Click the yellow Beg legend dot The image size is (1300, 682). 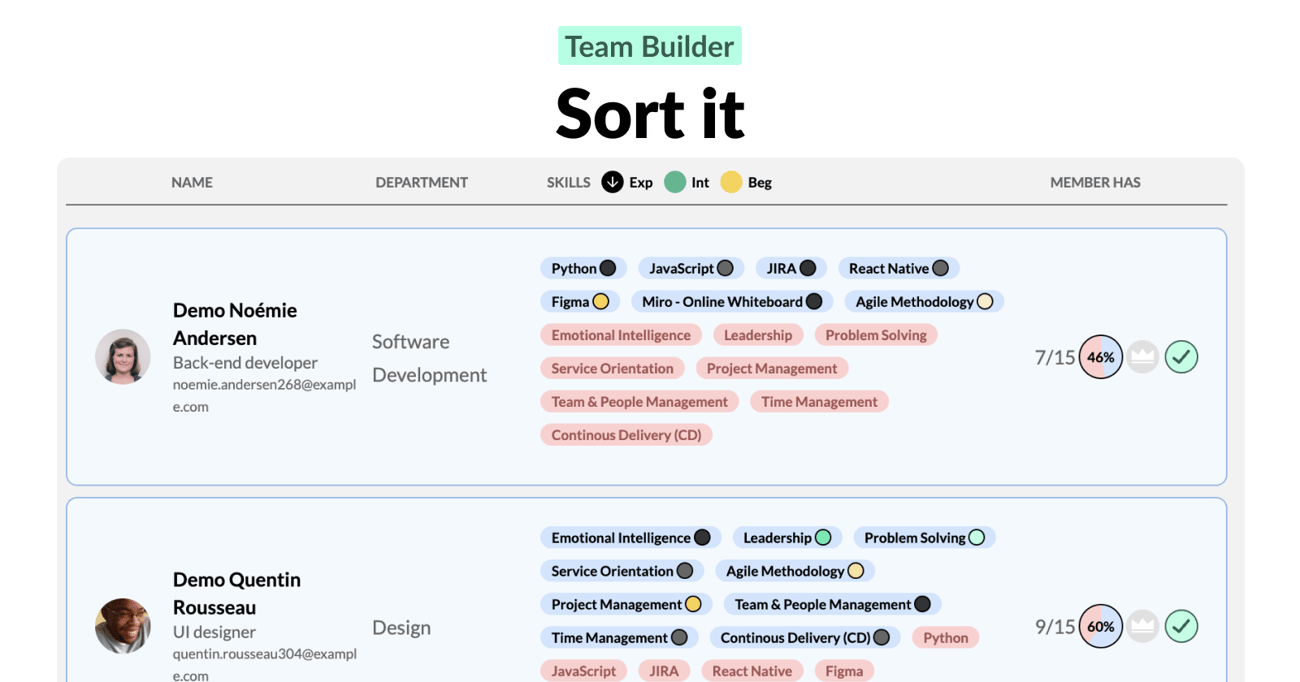[731, 182]
